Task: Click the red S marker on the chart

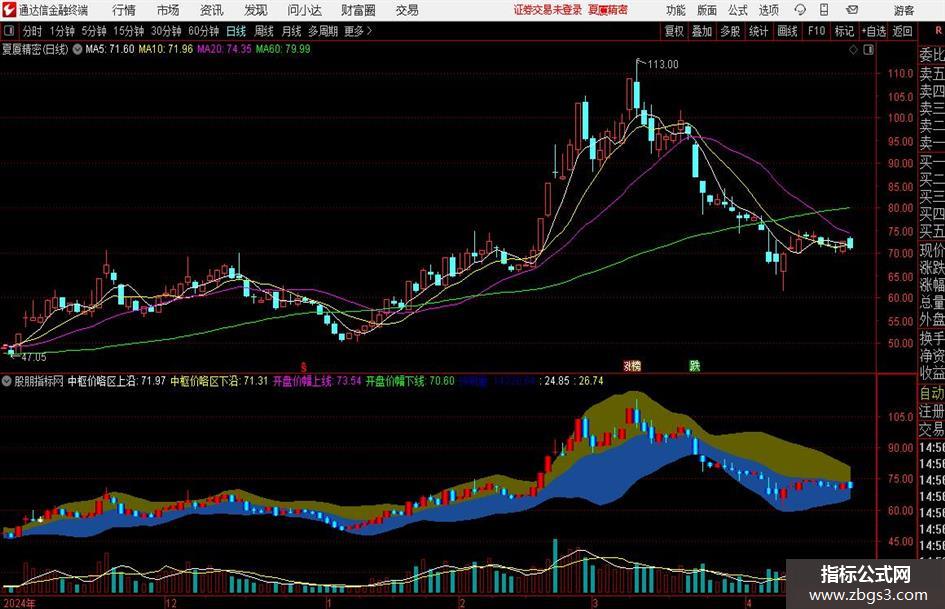Action: [x=304, y=367]
